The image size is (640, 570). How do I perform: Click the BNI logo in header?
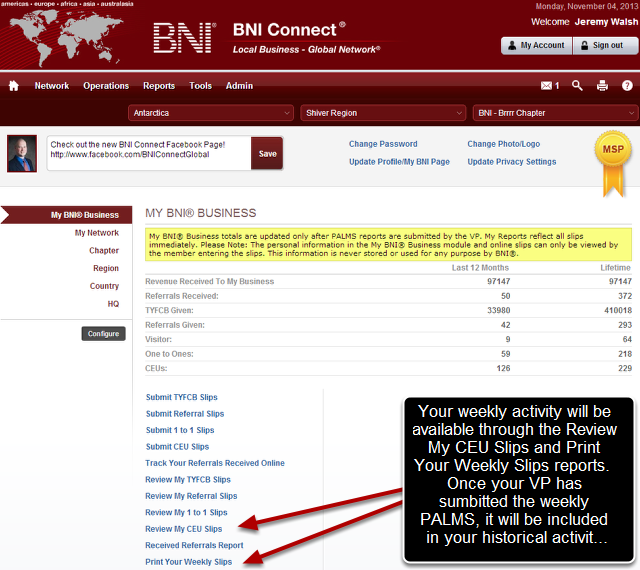183,37
